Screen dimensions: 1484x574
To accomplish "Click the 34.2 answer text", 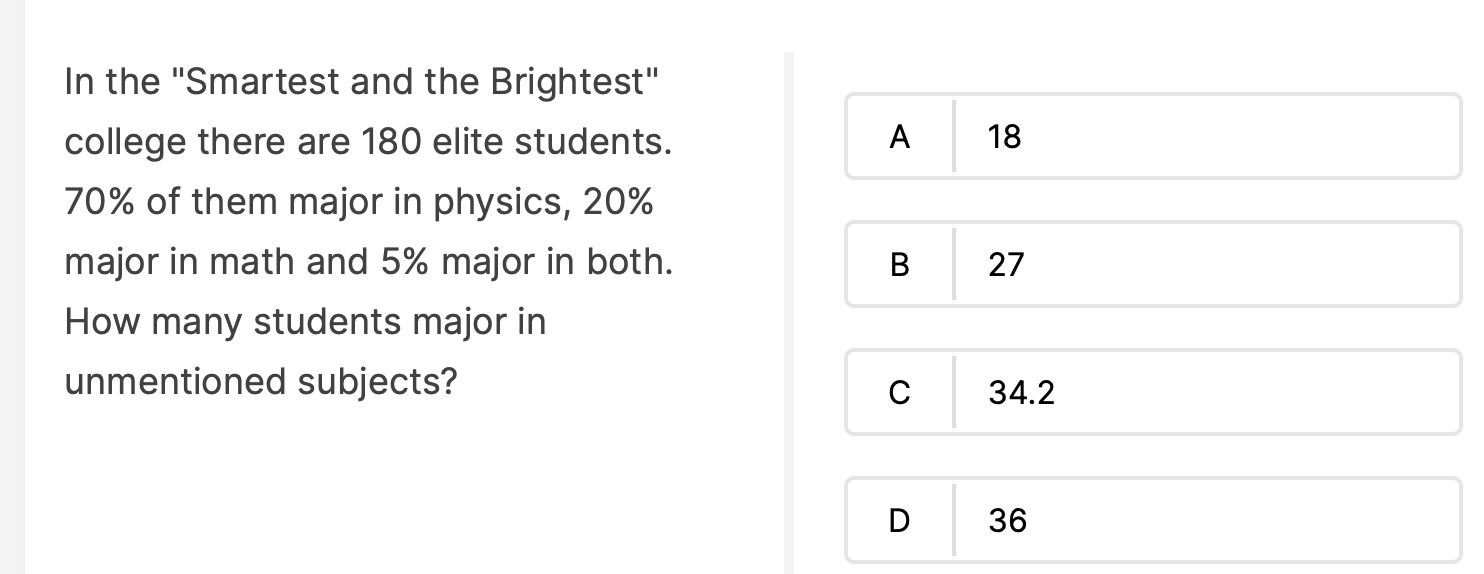I will (1021, 393).
